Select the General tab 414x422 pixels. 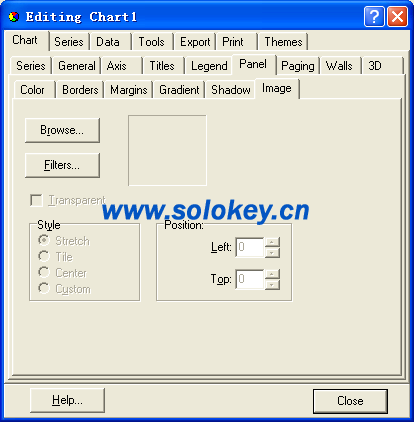click(77, 66)
